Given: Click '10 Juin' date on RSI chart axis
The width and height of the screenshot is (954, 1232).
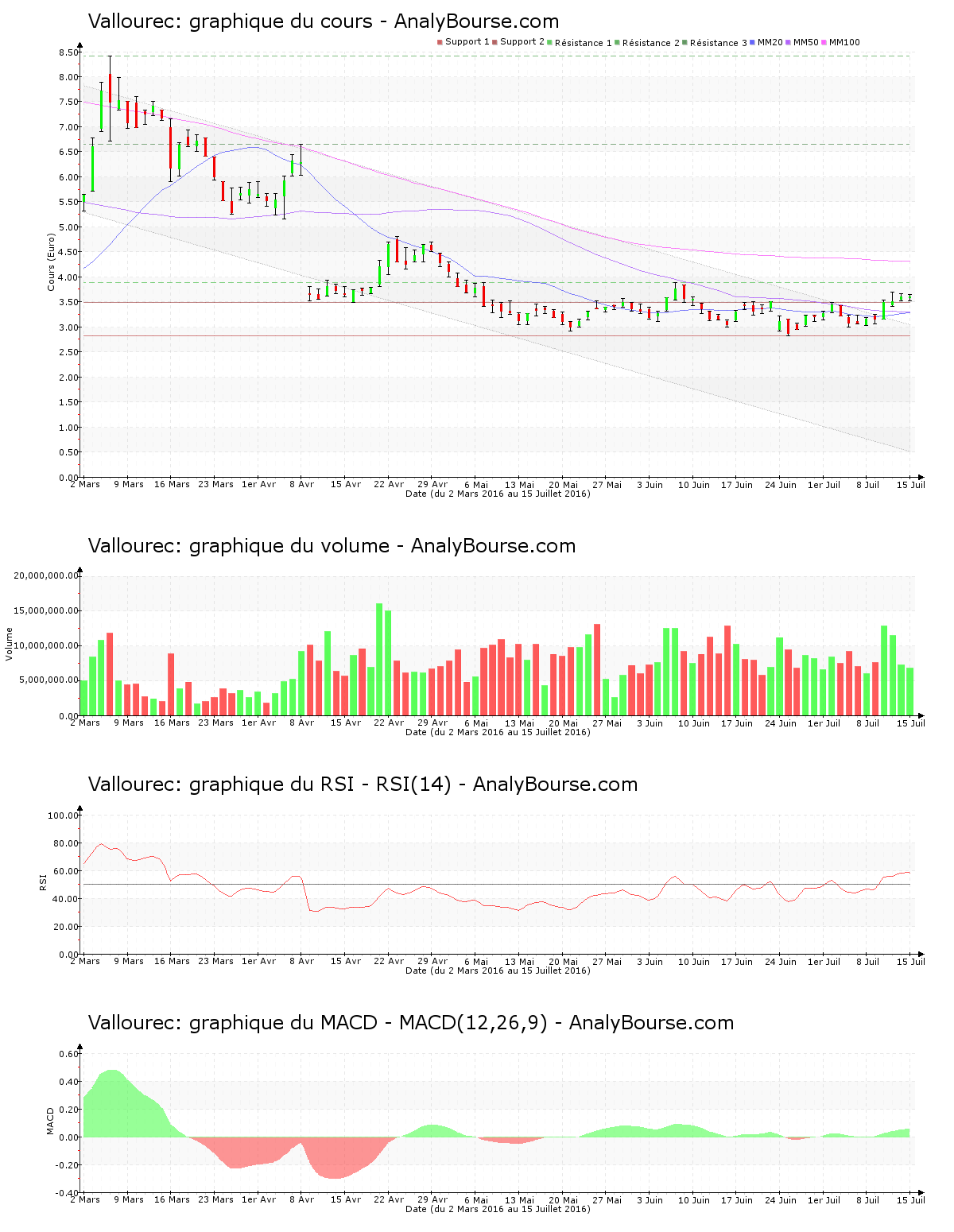Looking at the screenshot, I should (694, 961).
